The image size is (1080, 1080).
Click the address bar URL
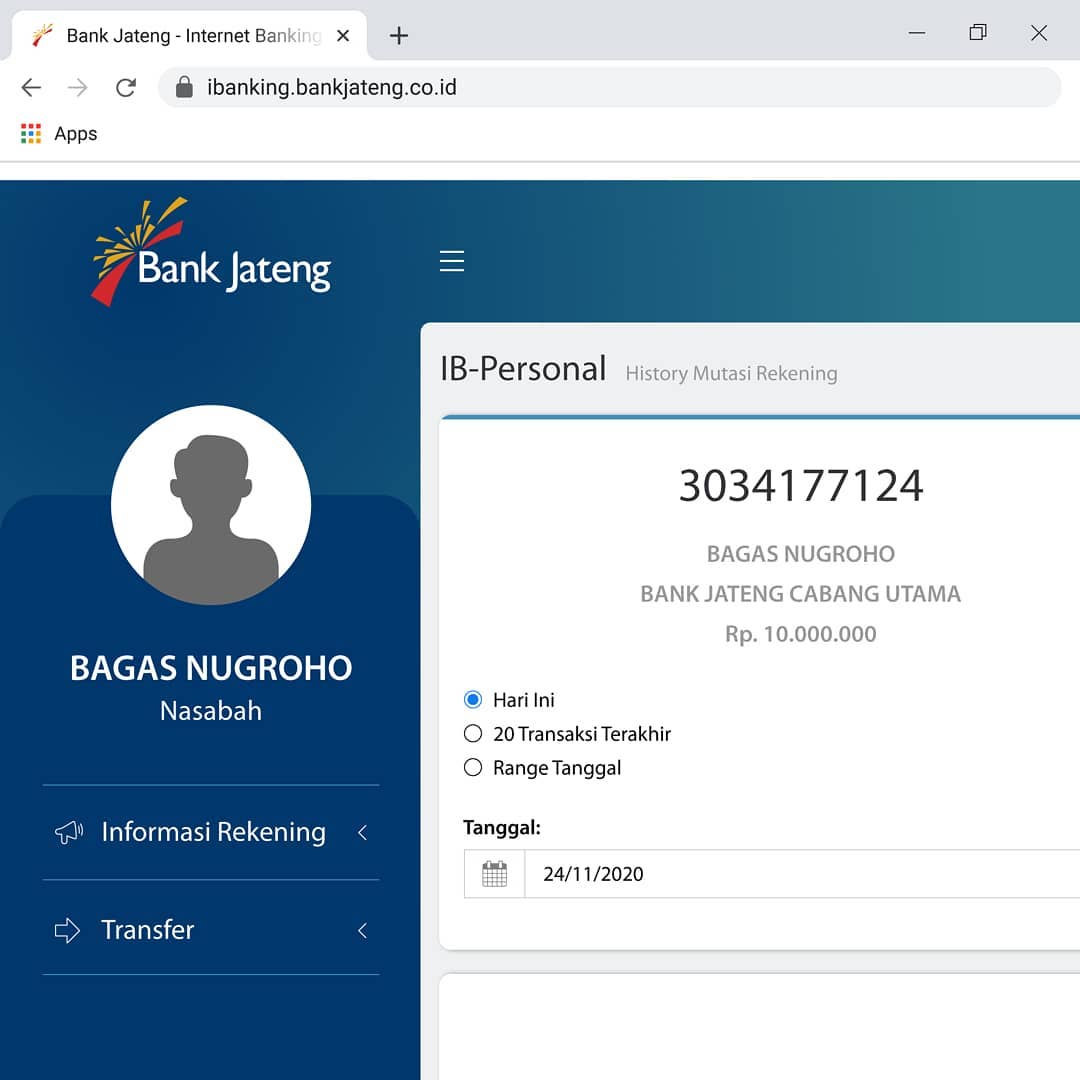pyautogui.click(x=331, y=87)
